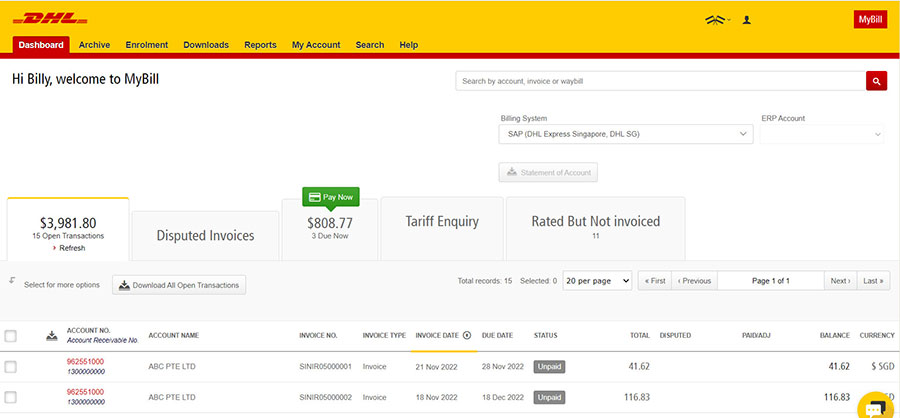
Task: Open the user profile icon
Action: coord(746,20)
